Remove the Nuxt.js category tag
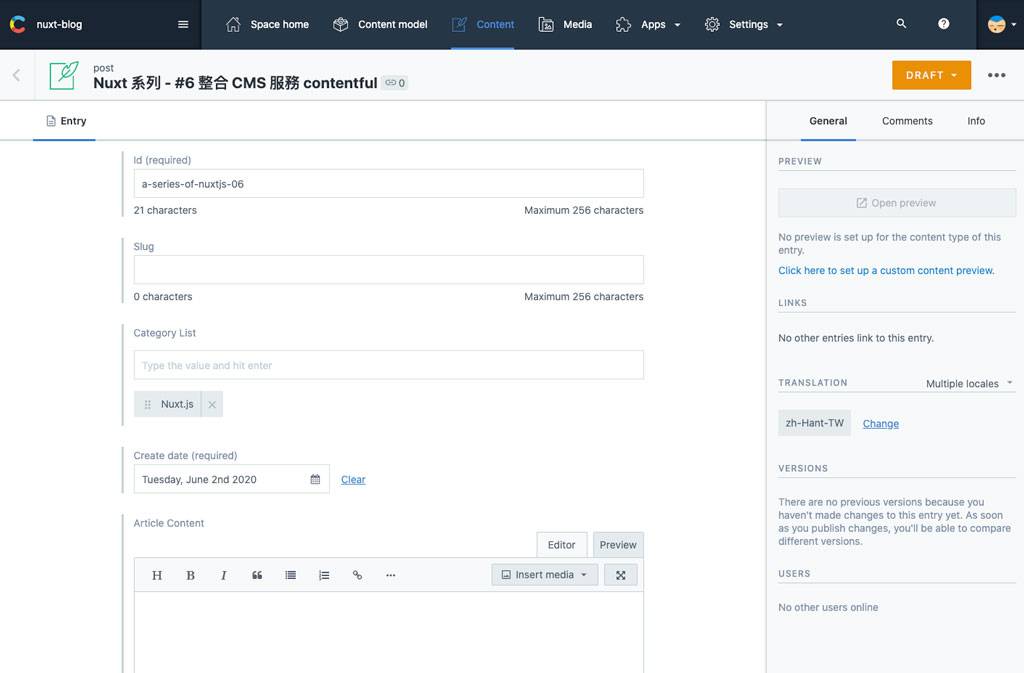 212,404
